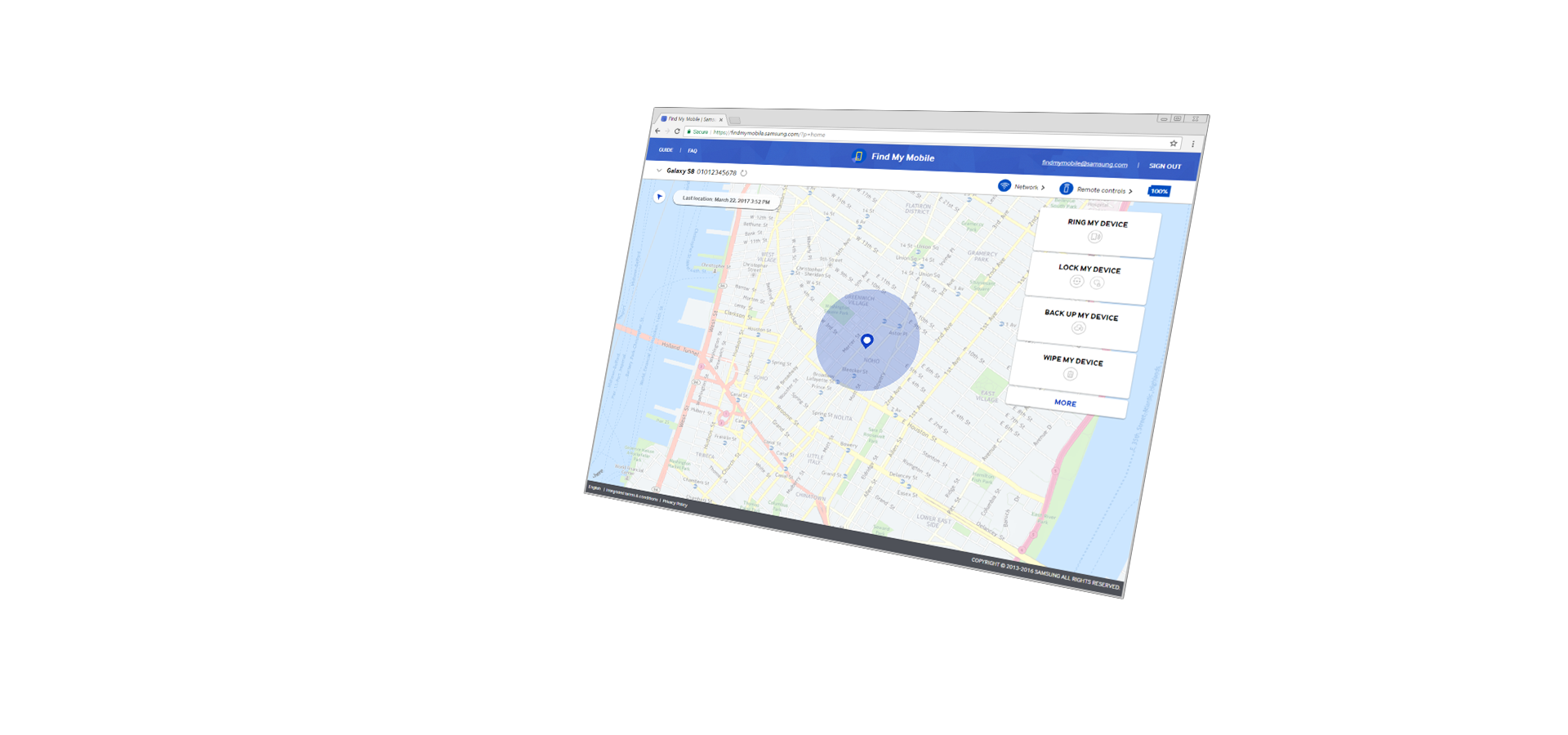Click the power lock icon under Lock My Device
1568x735 pixels.
click(x=1097, y=283)
